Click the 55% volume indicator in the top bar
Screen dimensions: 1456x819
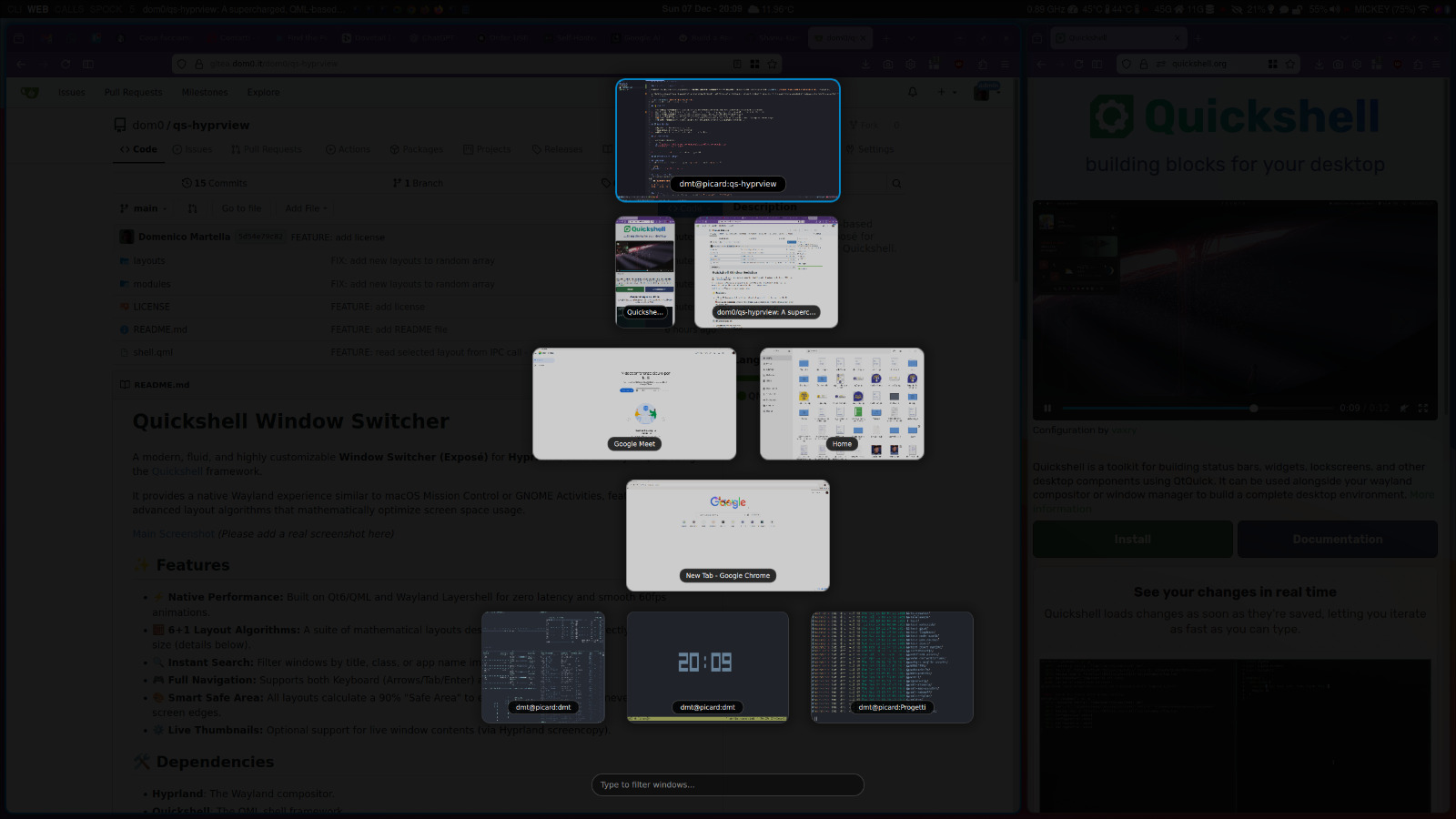(x=1323, y=9)
